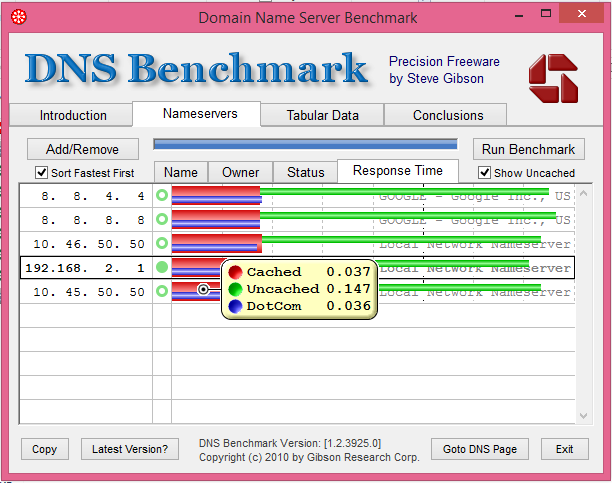This screenshot has height=483, width=612.
Task: Click the red Cached legend ball
Action: [x=235, y=272]
